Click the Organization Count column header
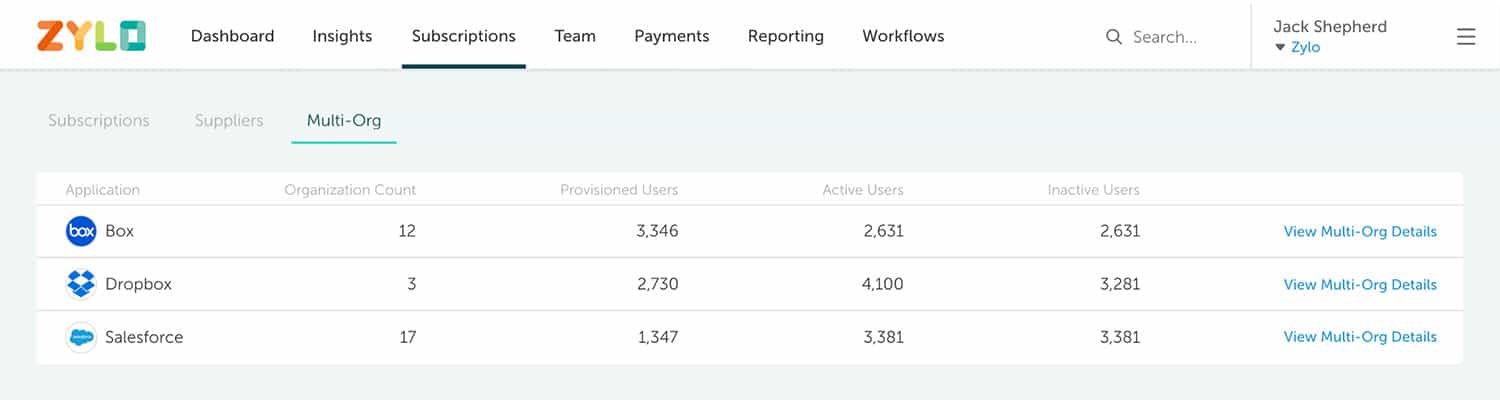The height and width of the screenshot is (400, 1500). click(x=350, y=190)
